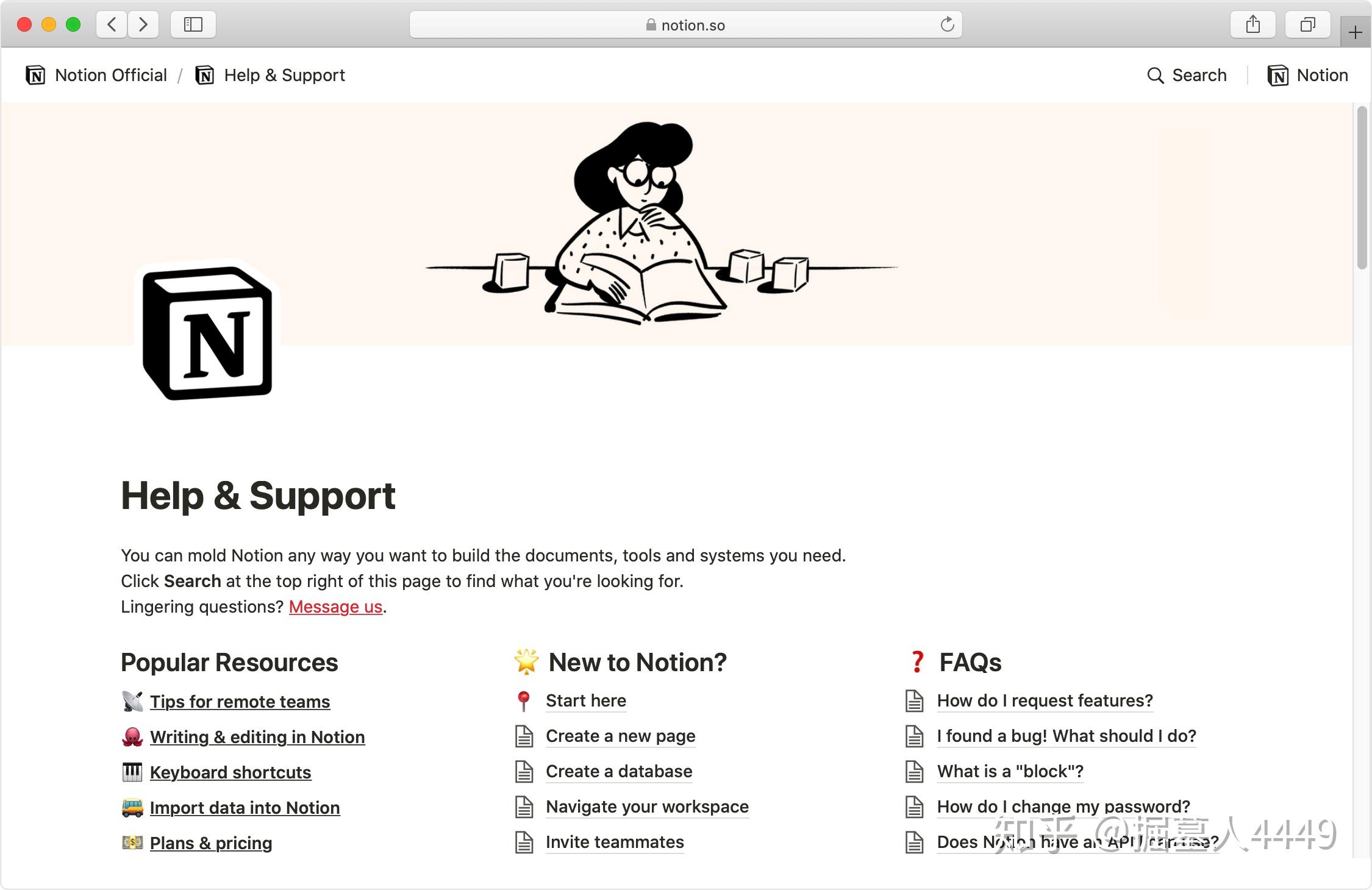Open Create a database page
This screenshot has width=1372, height=890.
pos(619,771)
